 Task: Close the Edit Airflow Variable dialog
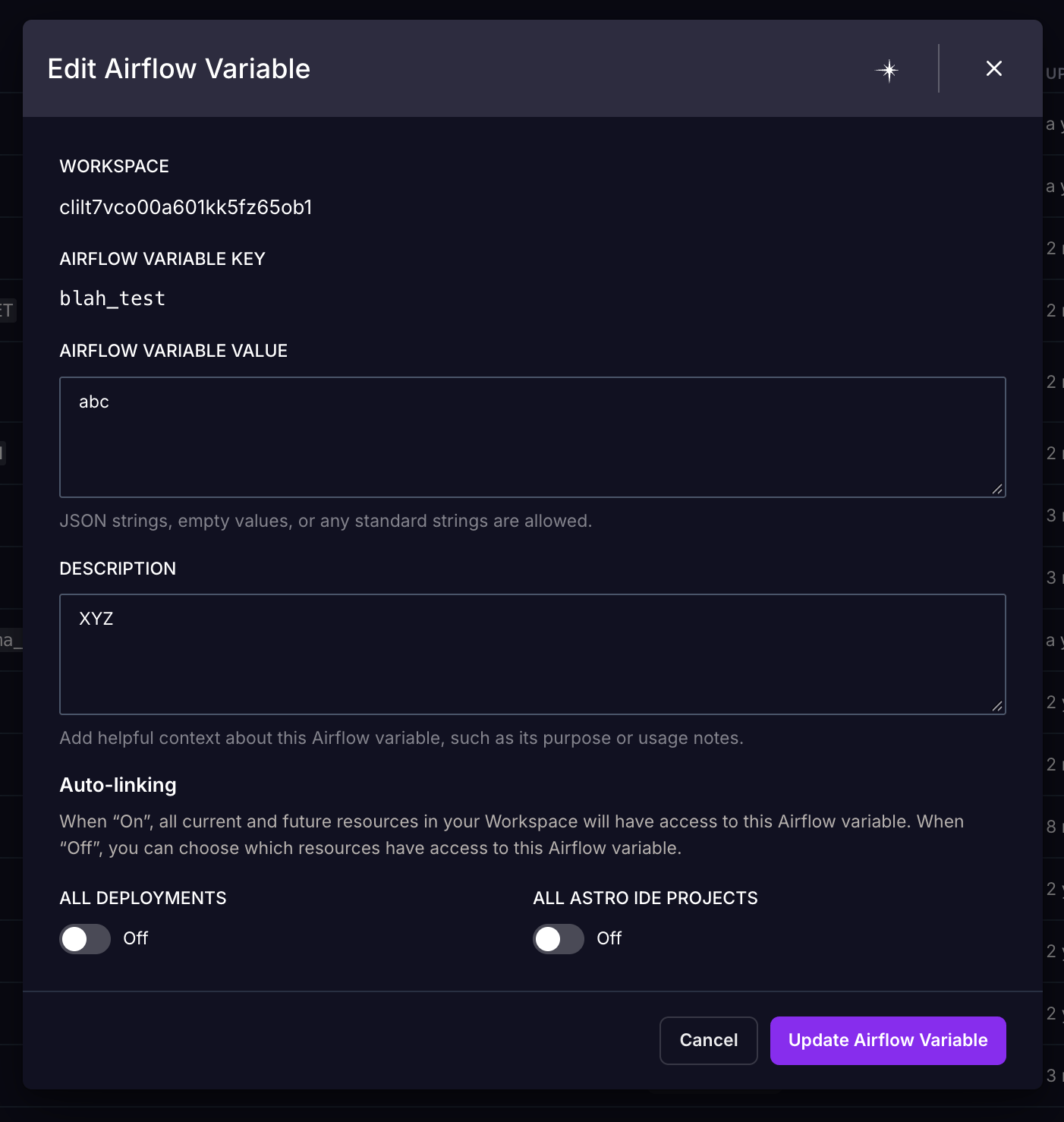(x=993, y=68)
